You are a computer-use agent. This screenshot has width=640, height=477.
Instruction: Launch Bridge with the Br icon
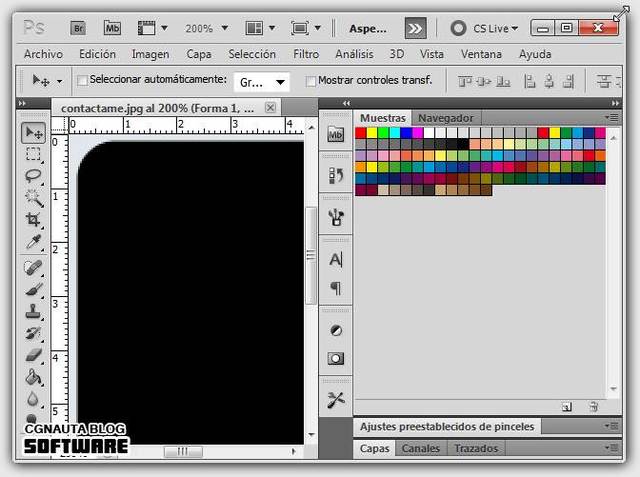pos(78,28)
